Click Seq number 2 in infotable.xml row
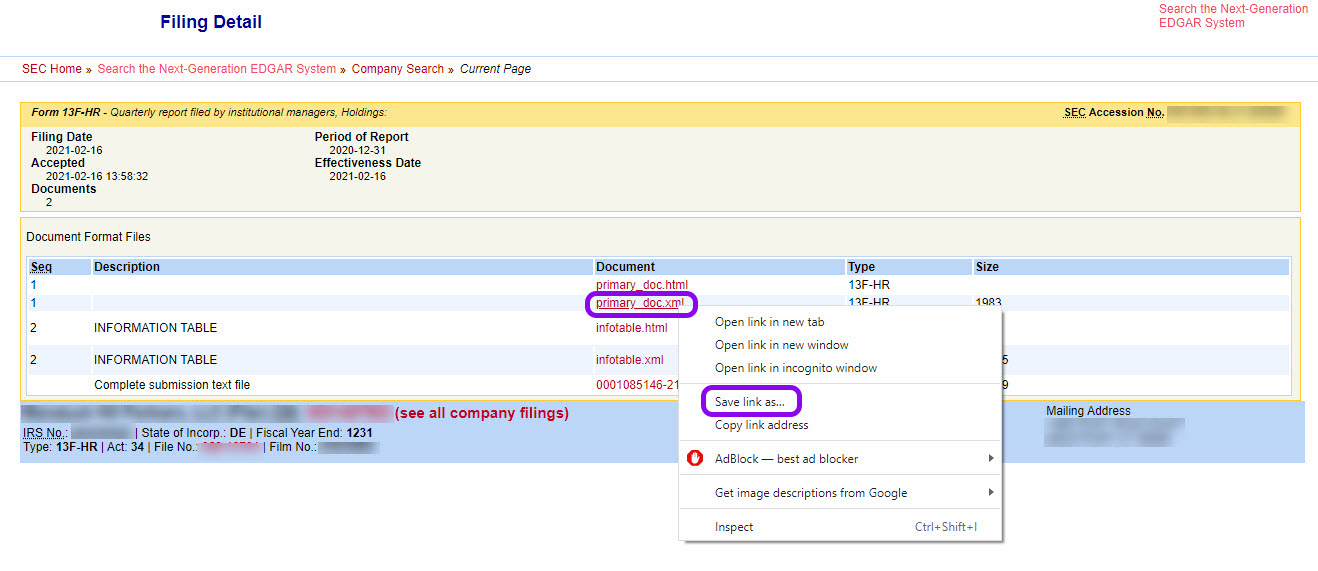The width and height of the screenshot is (1318, 571). click(x=33, y=360)
